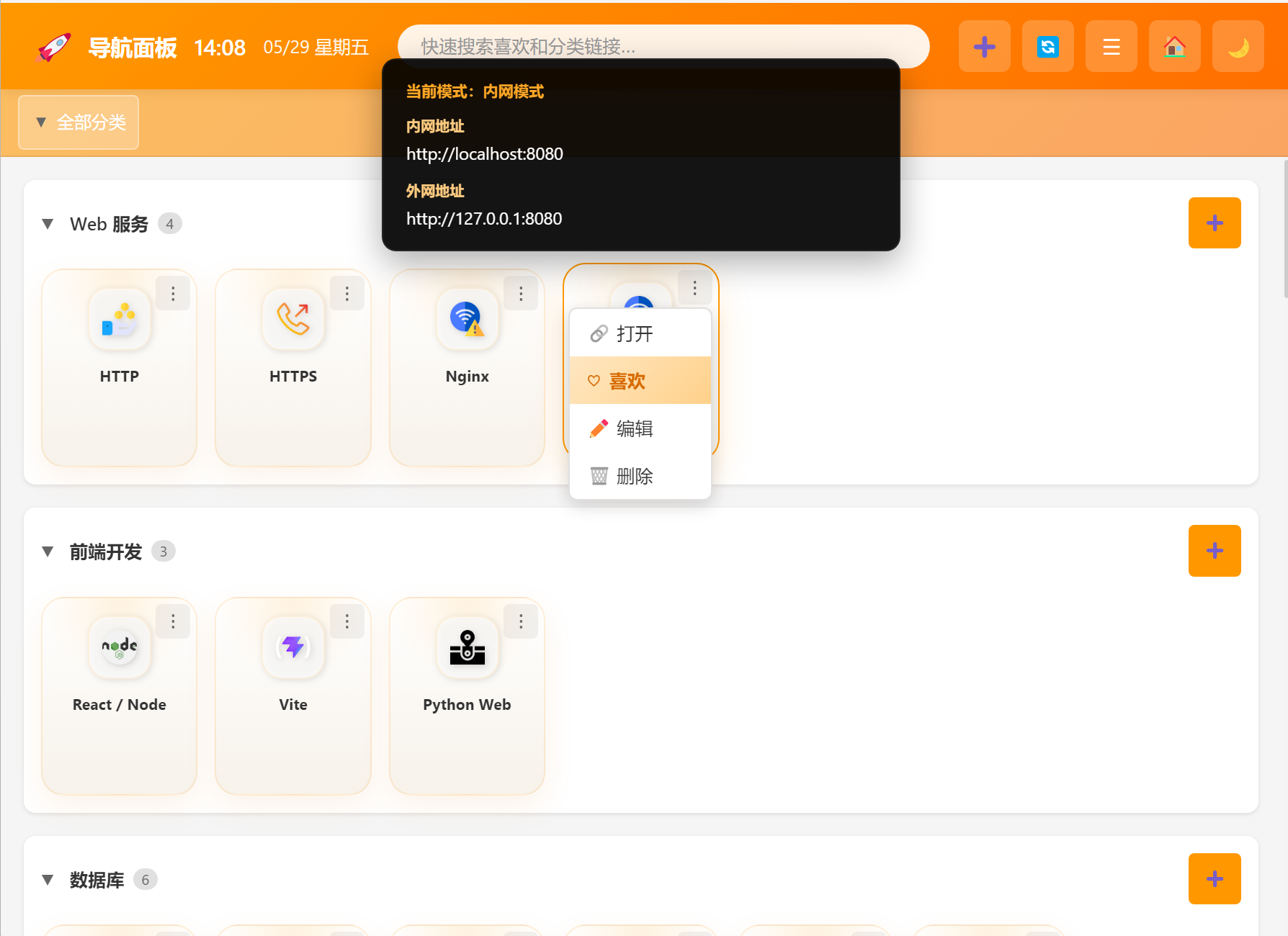Collapse the 前端开发 section
Image resolution: width=1288 pixels, height=936 pixels.
[48, 552]
